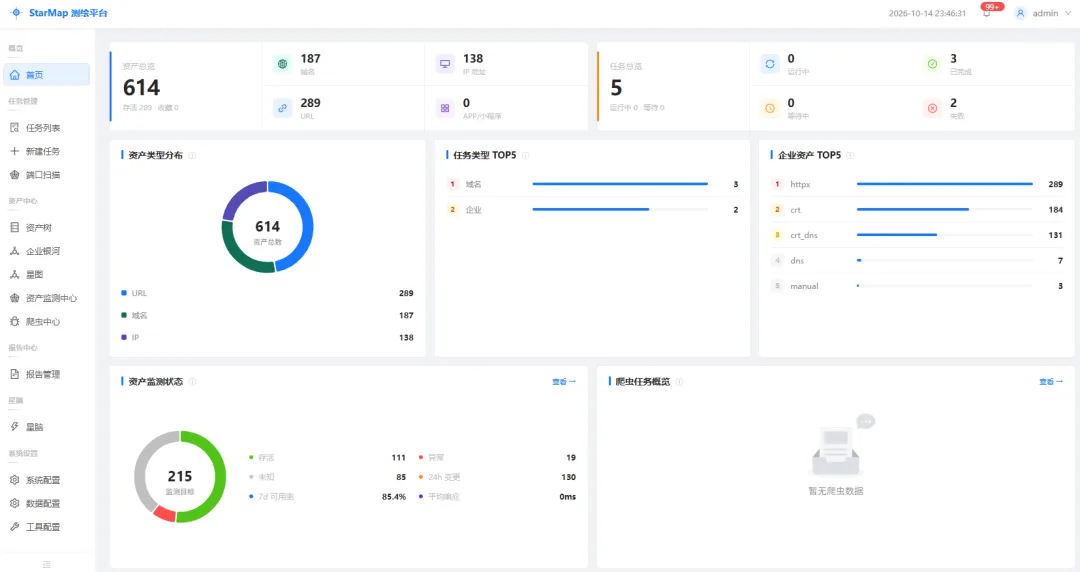The width and height of the screenshot is (1080, 572).
Task: Open 查看 link in 资产监测状态 card
Action: point(563,381)
